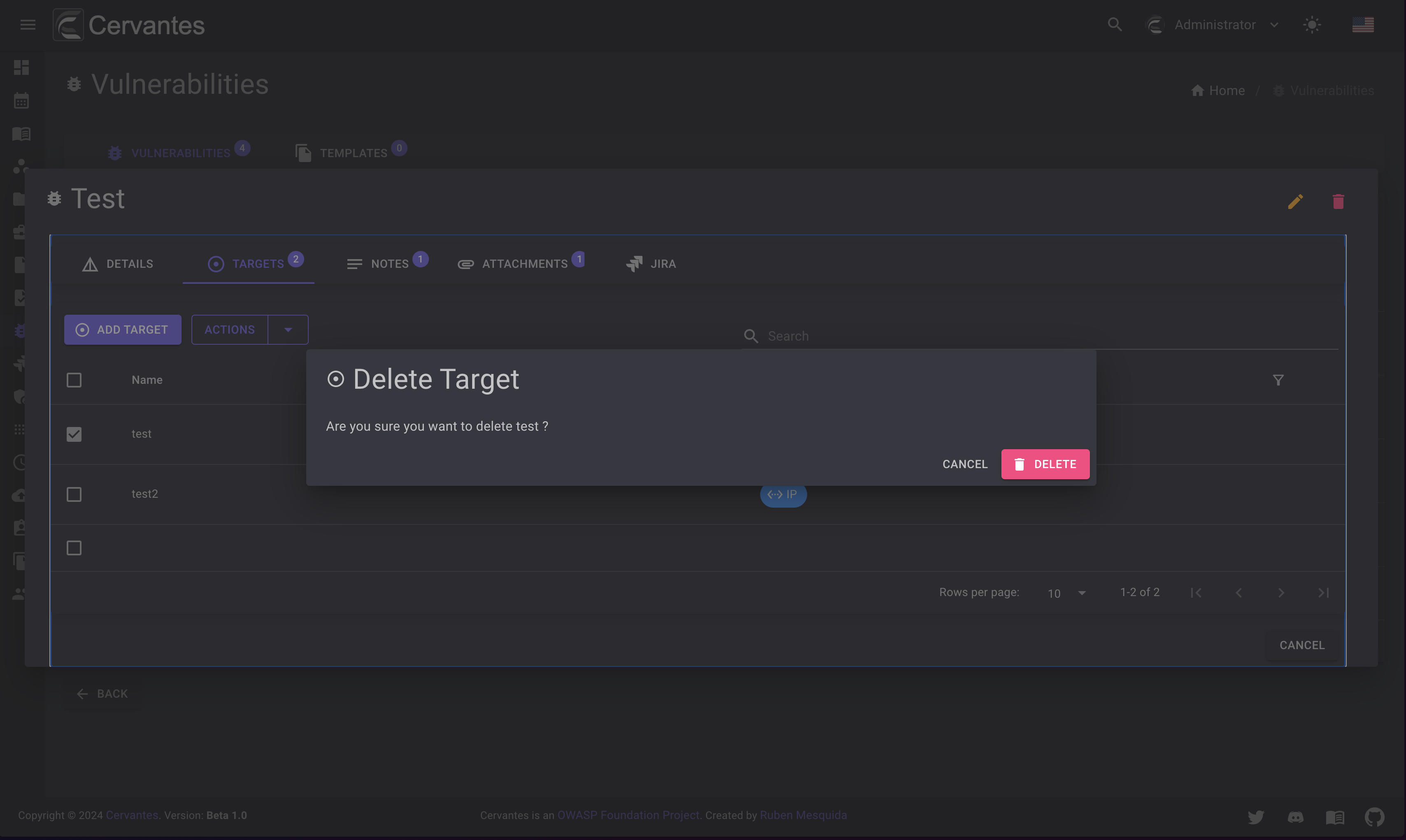Open the Vulnerabilities page tab

pyautogui.click(x=179, y=153)
